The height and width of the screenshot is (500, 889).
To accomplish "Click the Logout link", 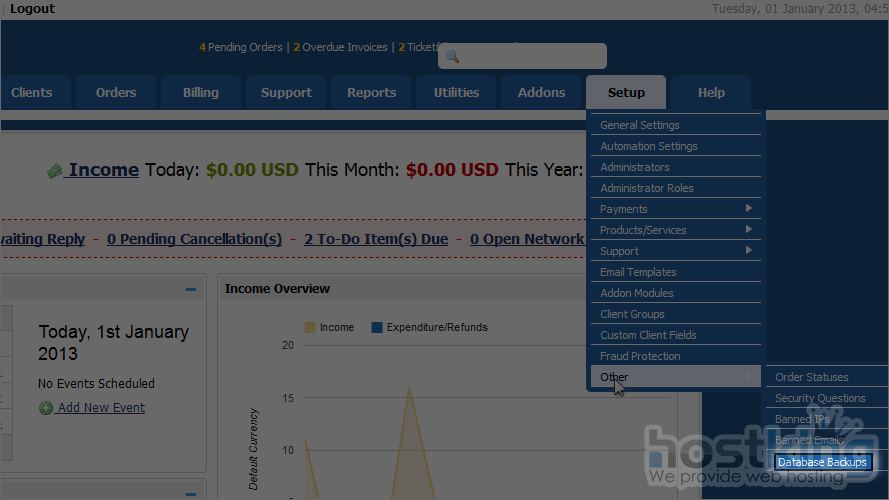I will 33,9.
